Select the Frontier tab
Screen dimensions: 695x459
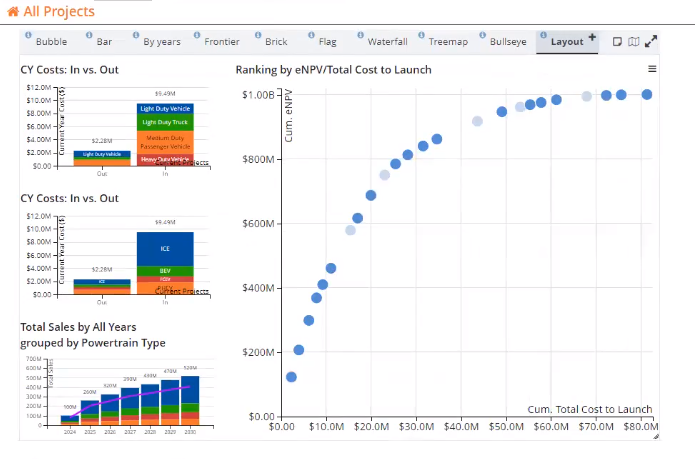click(x=222, y=42)
